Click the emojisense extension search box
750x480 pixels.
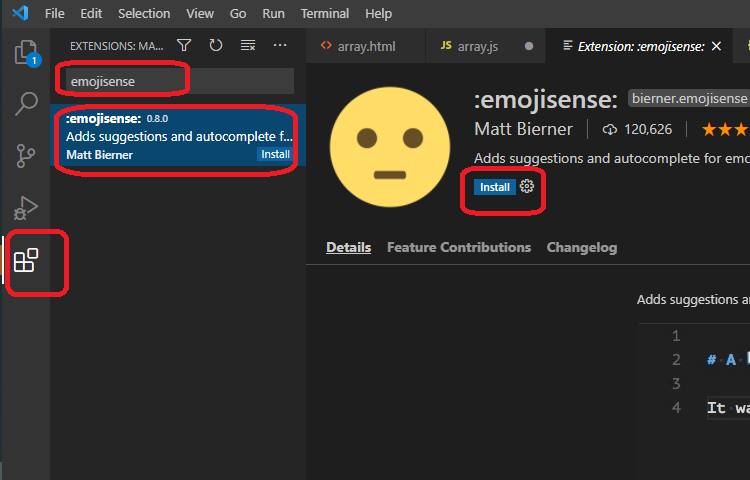(x=179, y=81)
